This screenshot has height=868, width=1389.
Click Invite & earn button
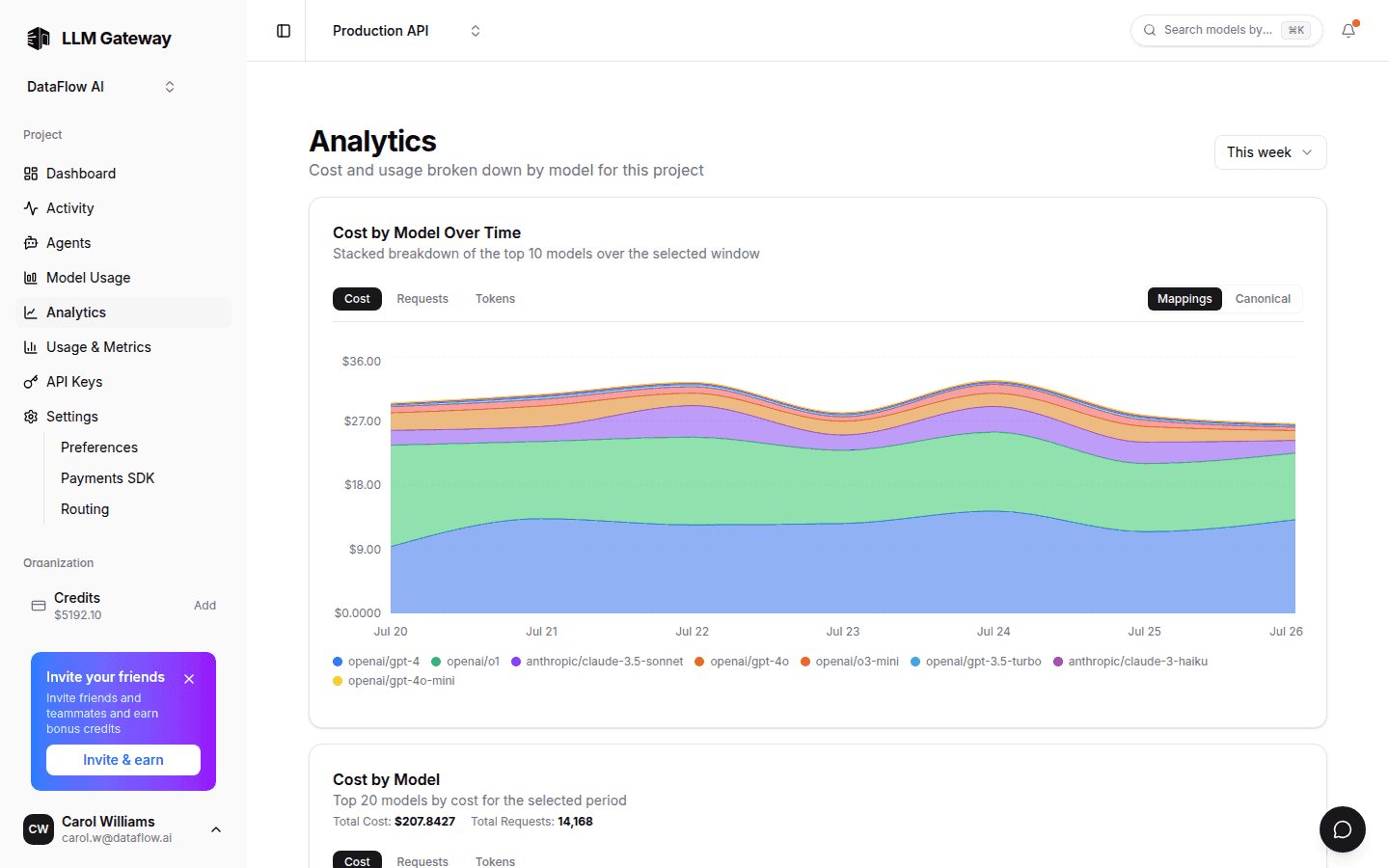click(x=123, y=760)
